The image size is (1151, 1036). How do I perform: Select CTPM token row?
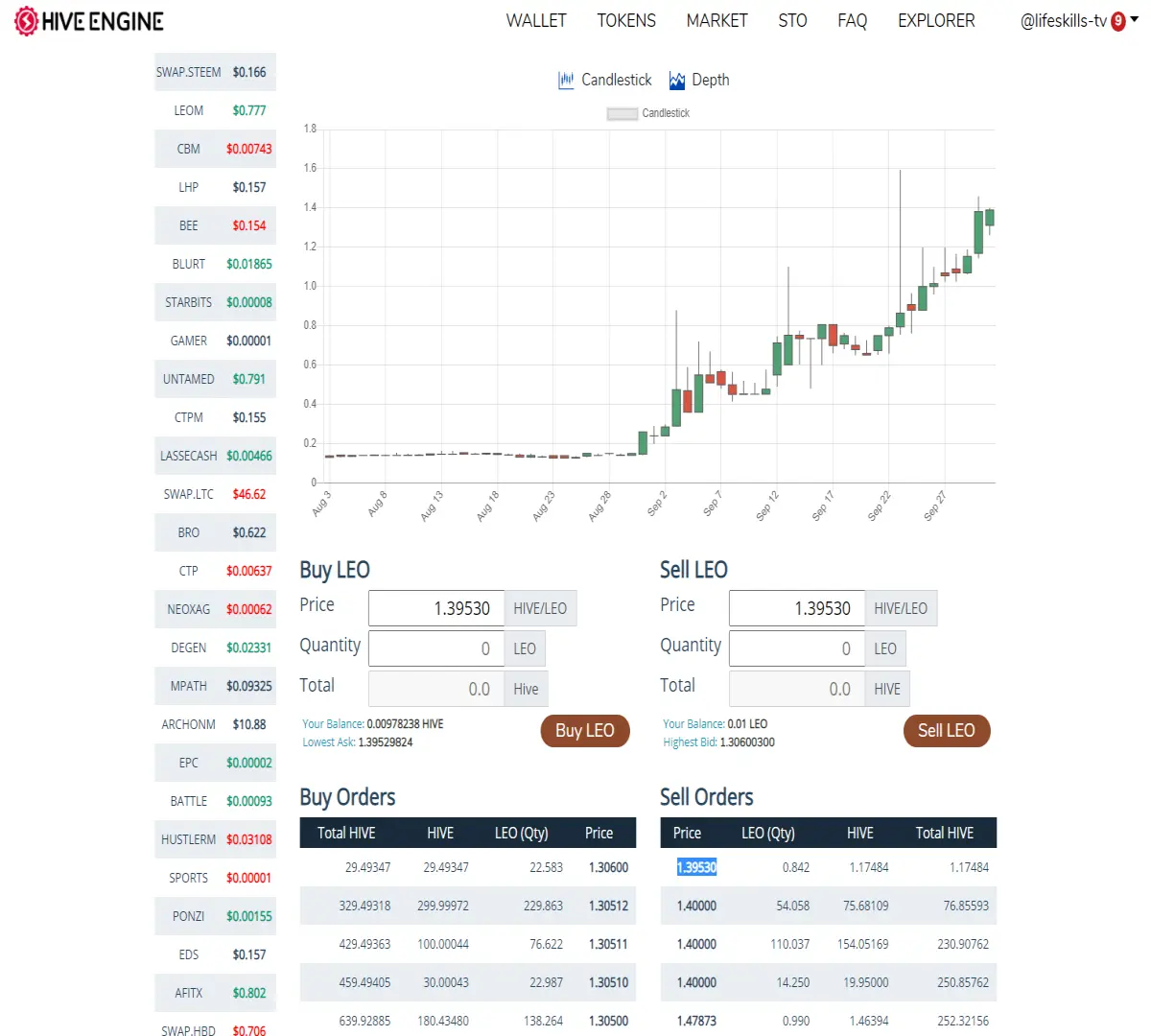(x=215, y=417)
